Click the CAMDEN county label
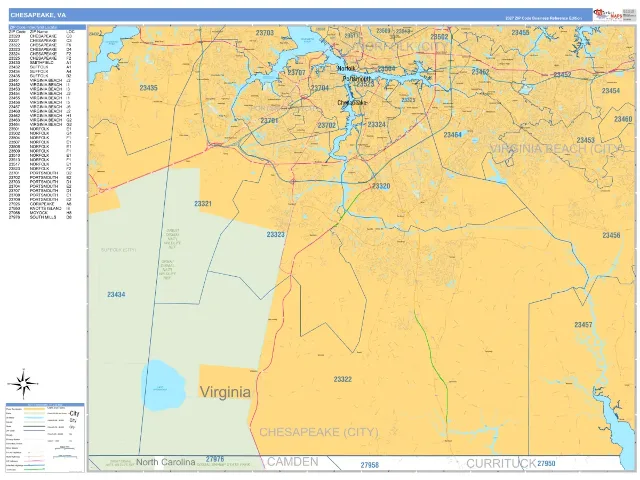This screenshot has width=640, height=480. (293, 462)
